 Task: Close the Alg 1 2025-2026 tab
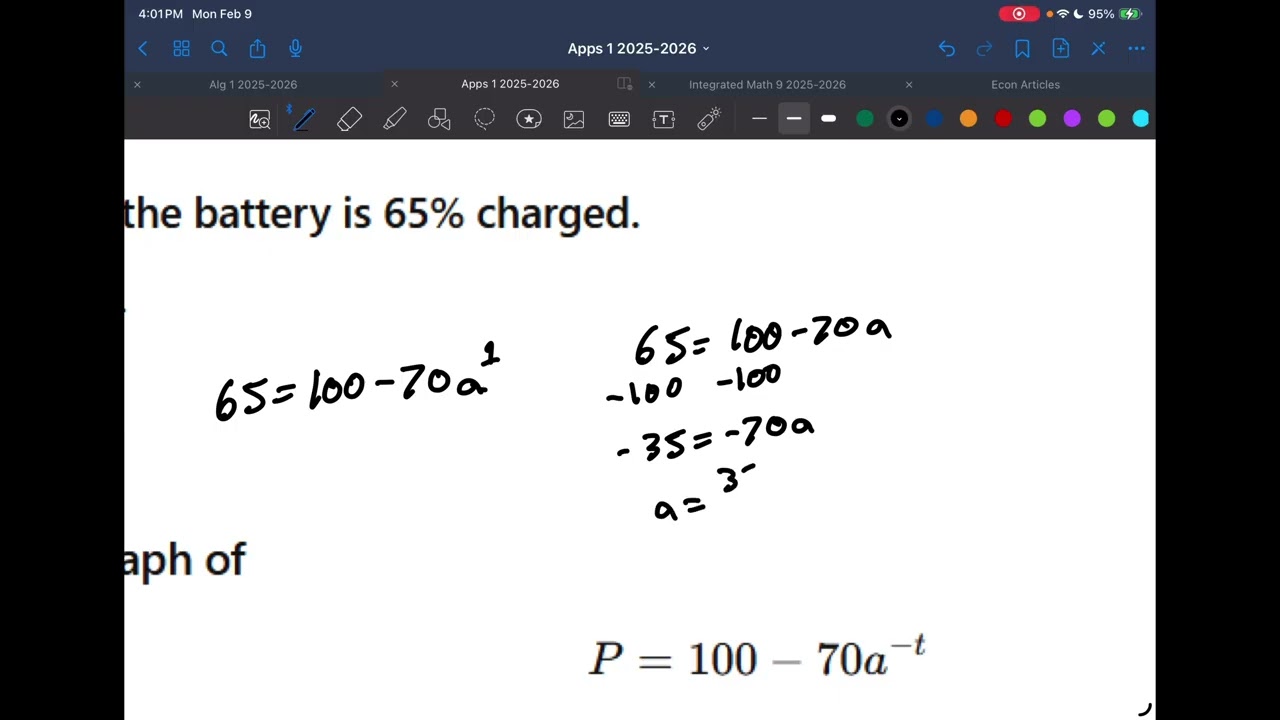[137, 84]
